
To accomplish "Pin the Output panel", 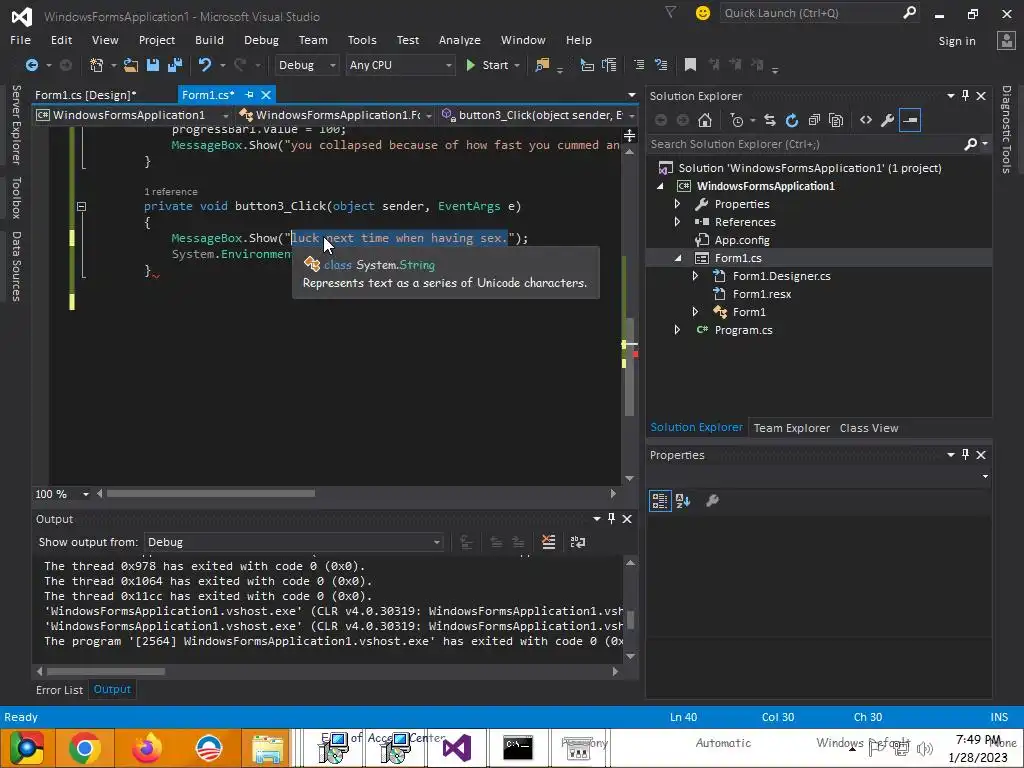I will click(611, 519).
